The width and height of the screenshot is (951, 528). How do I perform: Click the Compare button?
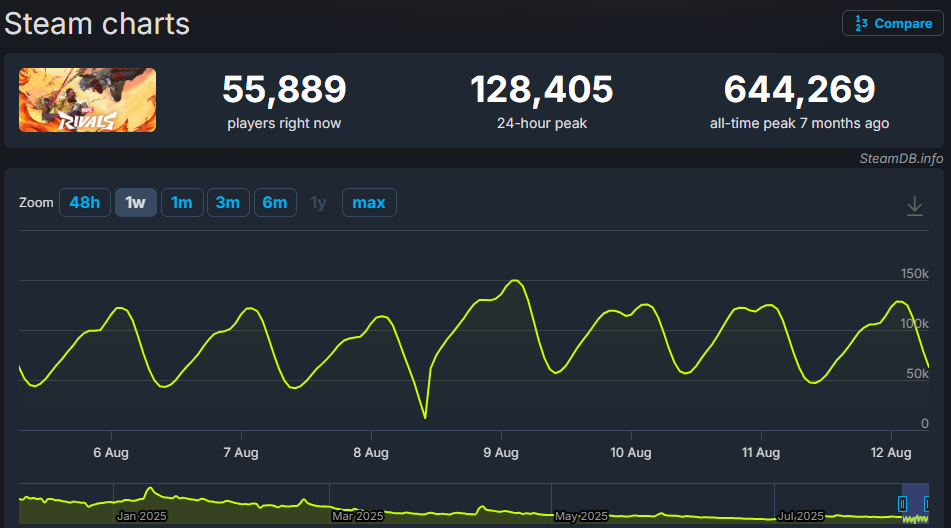tap(892, 24)
